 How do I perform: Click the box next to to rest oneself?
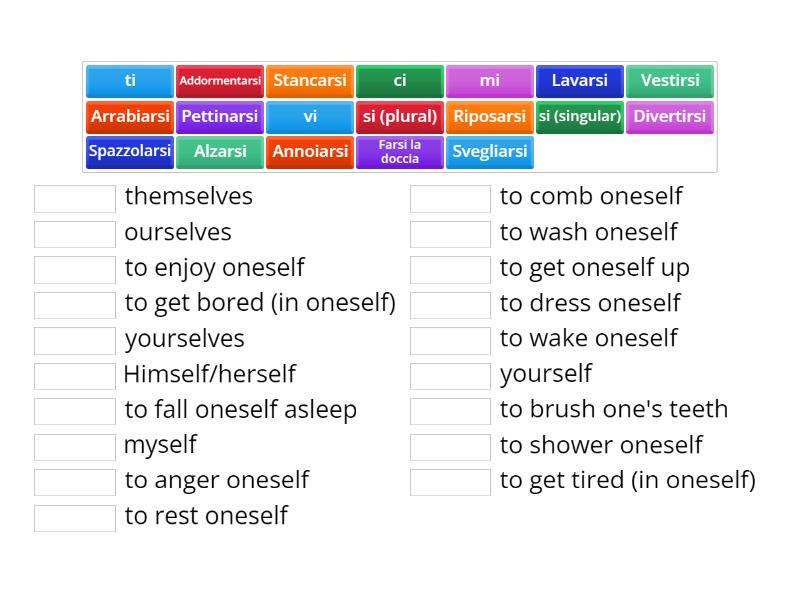pos(74,517)
